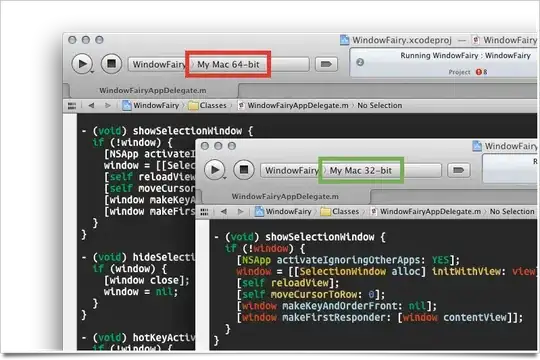The width and height of the screenshot is (540, 360).
Task: Click 'makeFirstResponder' in front window code
Action: click(334, 318)
